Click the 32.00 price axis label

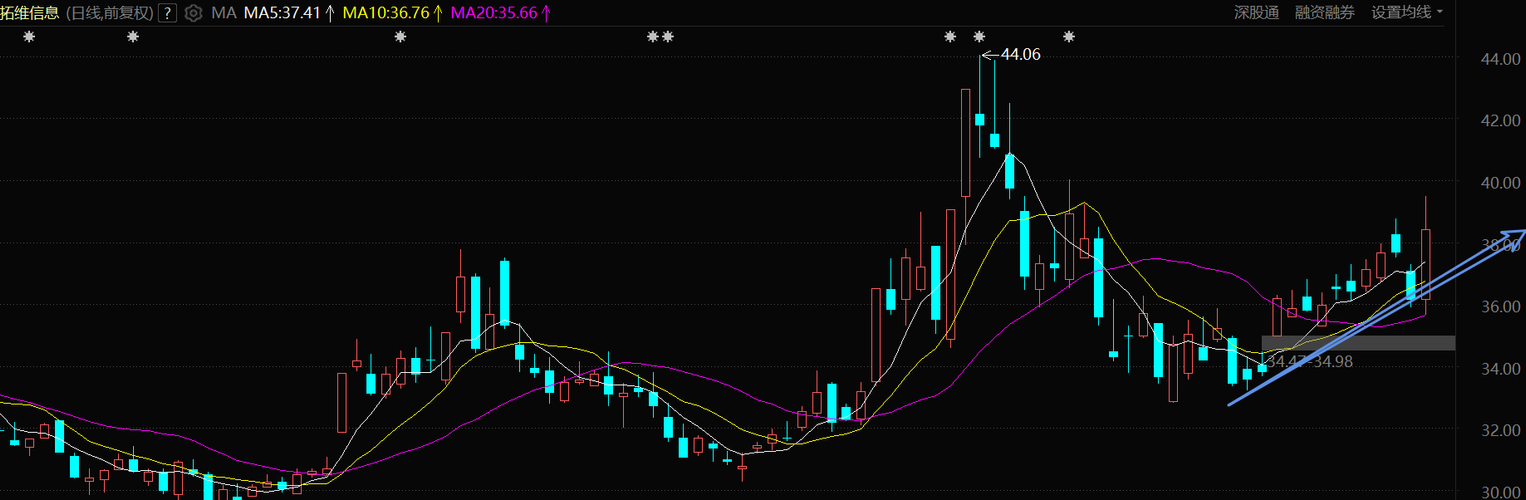(x=1500, y=430)
